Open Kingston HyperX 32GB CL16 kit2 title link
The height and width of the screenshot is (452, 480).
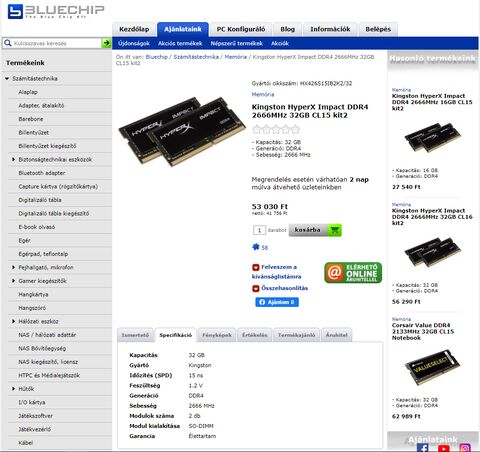point(432,217)
